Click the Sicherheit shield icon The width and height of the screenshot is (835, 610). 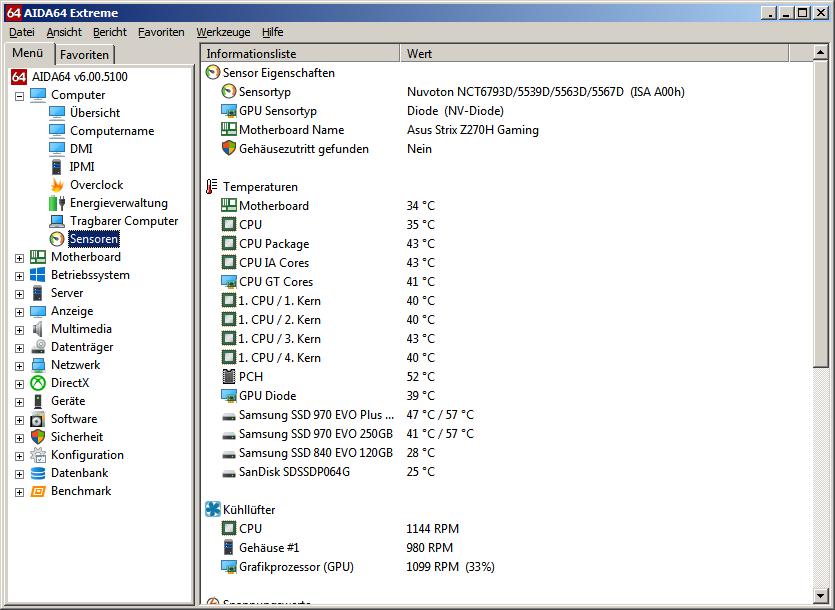coord(38,437)
